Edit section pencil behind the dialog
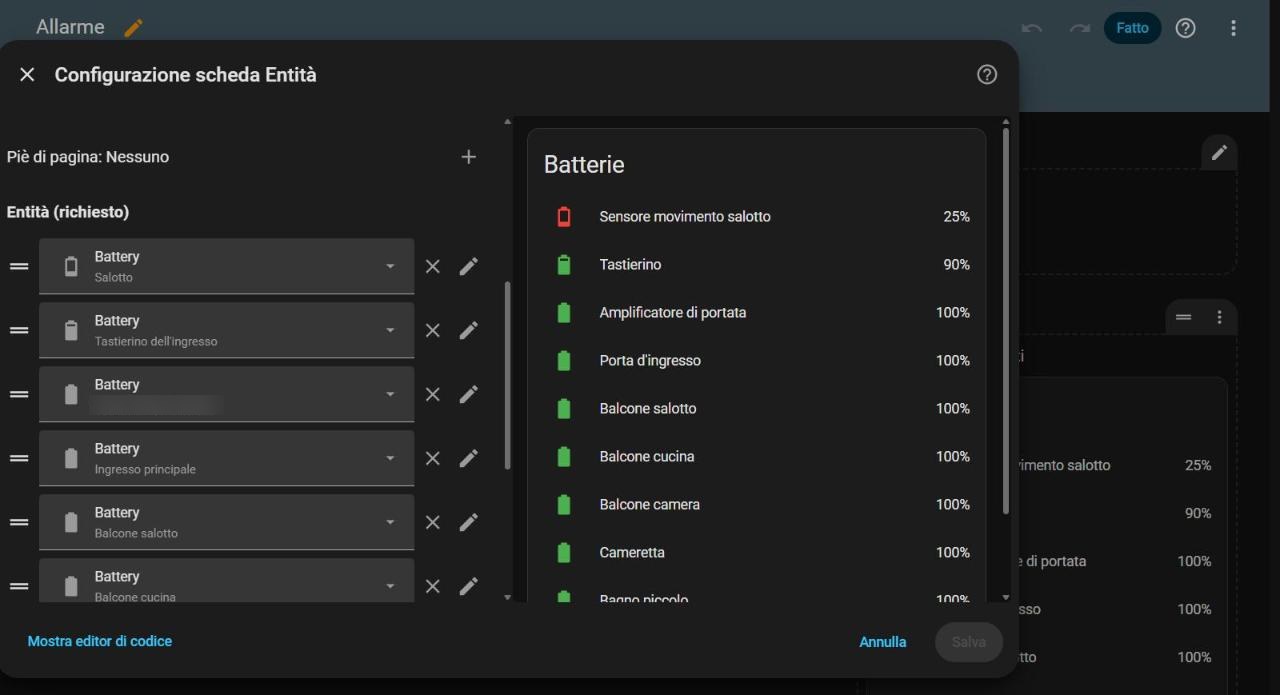Screen dimensions: 1280x695 click(x=1219, y=152)
